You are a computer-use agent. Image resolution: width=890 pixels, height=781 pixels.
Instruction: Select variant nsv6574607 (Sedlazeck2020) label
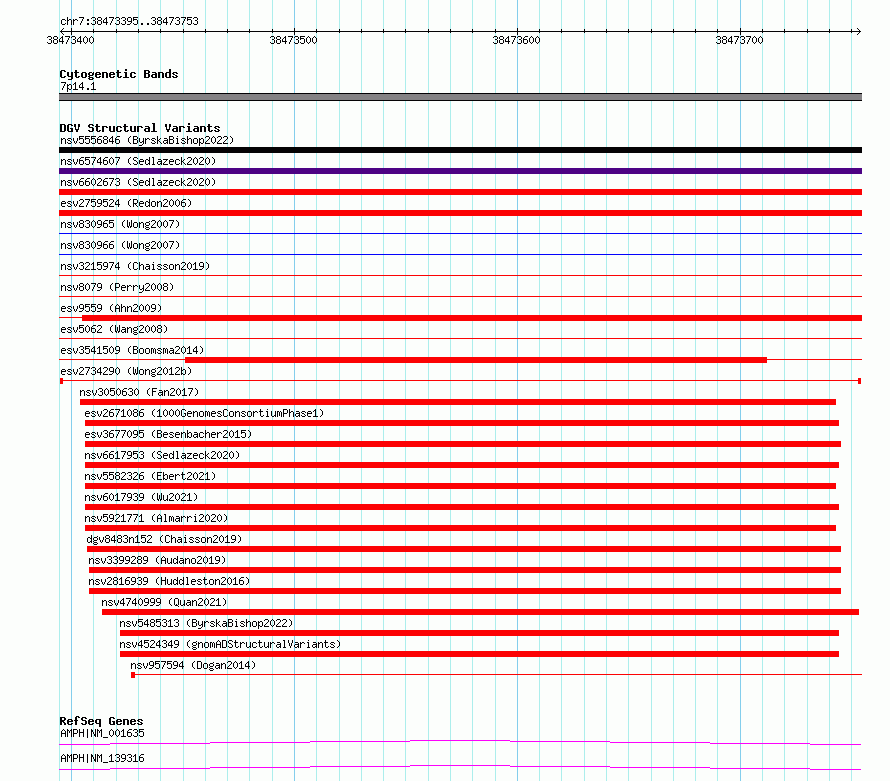pyautogui.click(x=138, y=161)
